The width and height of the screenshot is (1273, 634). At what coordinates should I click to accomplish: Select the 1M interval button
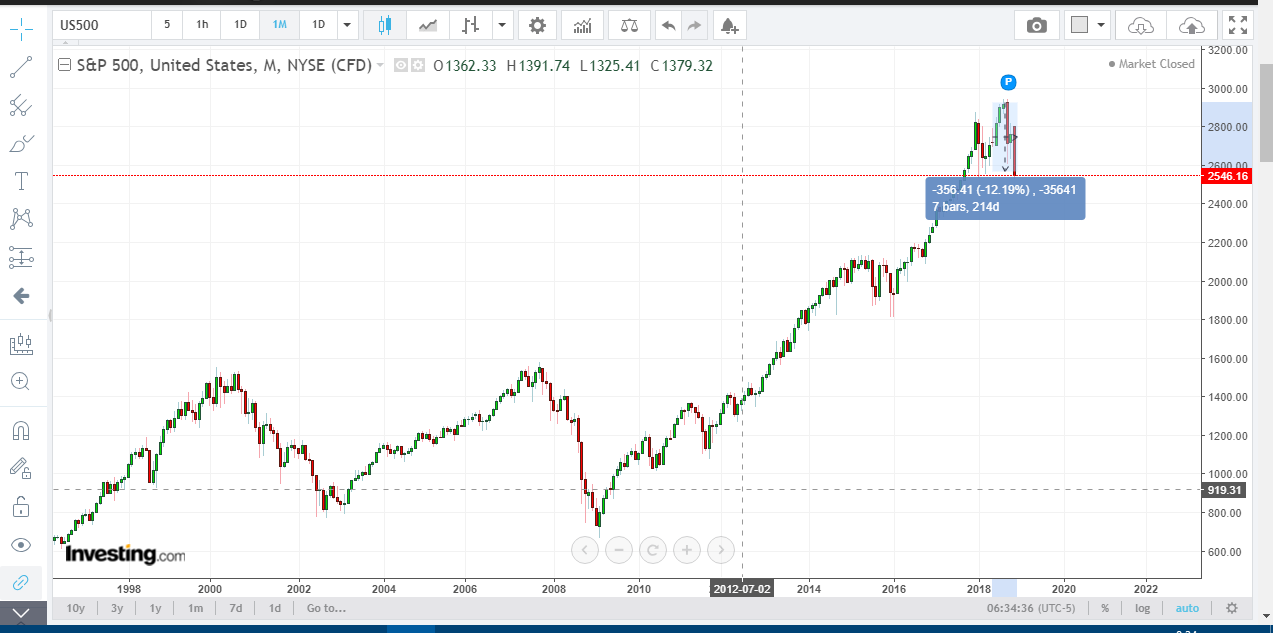tap(279, 25)
